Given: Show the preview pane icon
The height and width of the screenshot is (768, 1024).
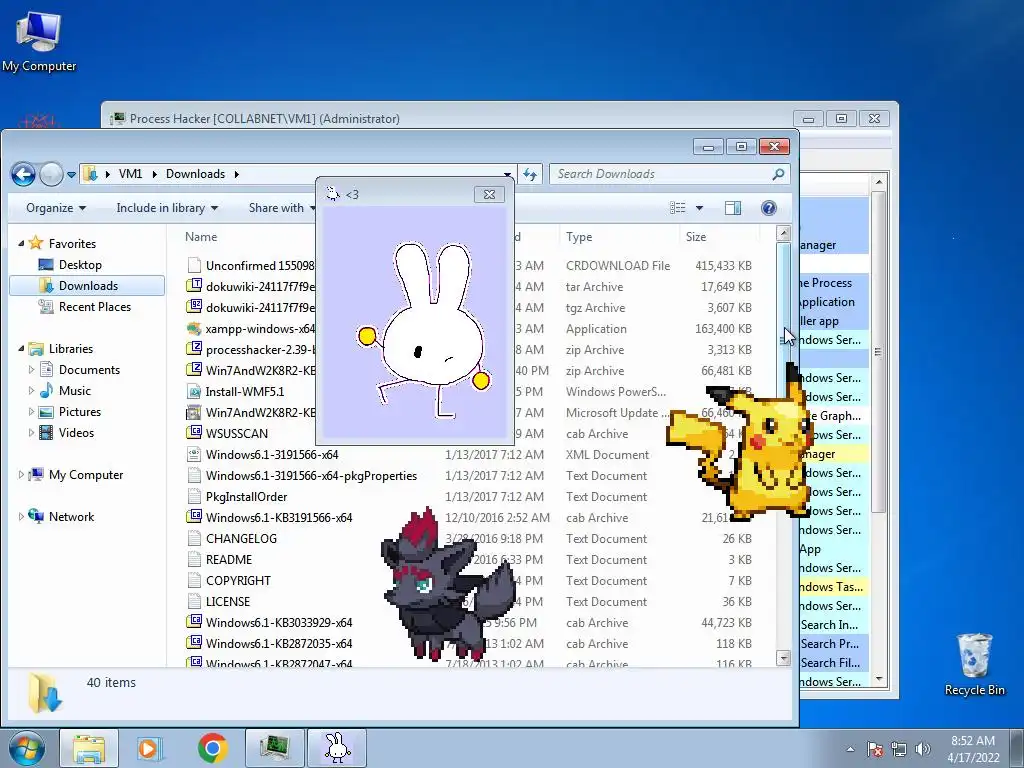Looking at the screenshot, I should 733,208.
